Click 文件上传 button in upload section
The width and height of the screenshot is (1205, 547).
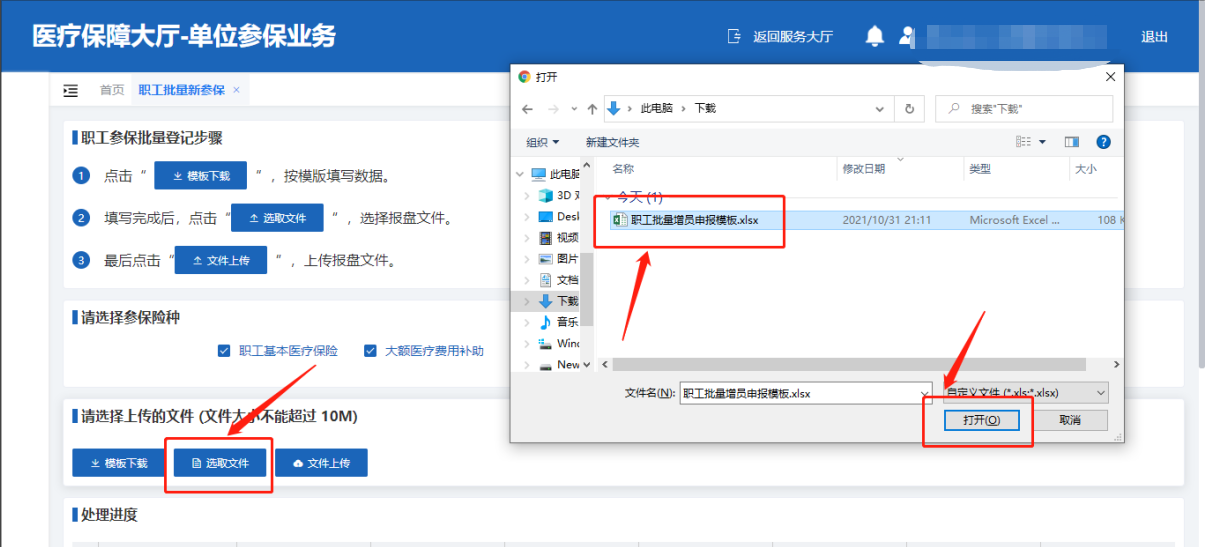(x=321, y=463)
